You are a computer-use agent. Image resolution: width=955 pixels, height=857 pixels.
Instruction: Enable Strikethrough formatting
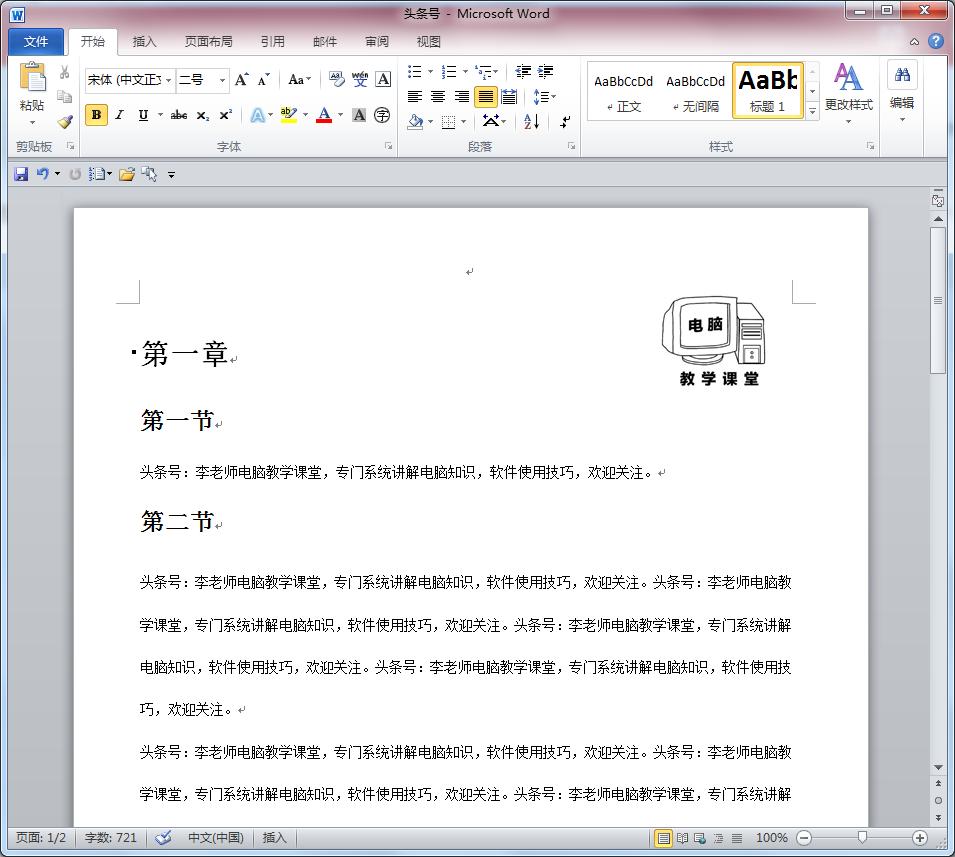[180, 114]
